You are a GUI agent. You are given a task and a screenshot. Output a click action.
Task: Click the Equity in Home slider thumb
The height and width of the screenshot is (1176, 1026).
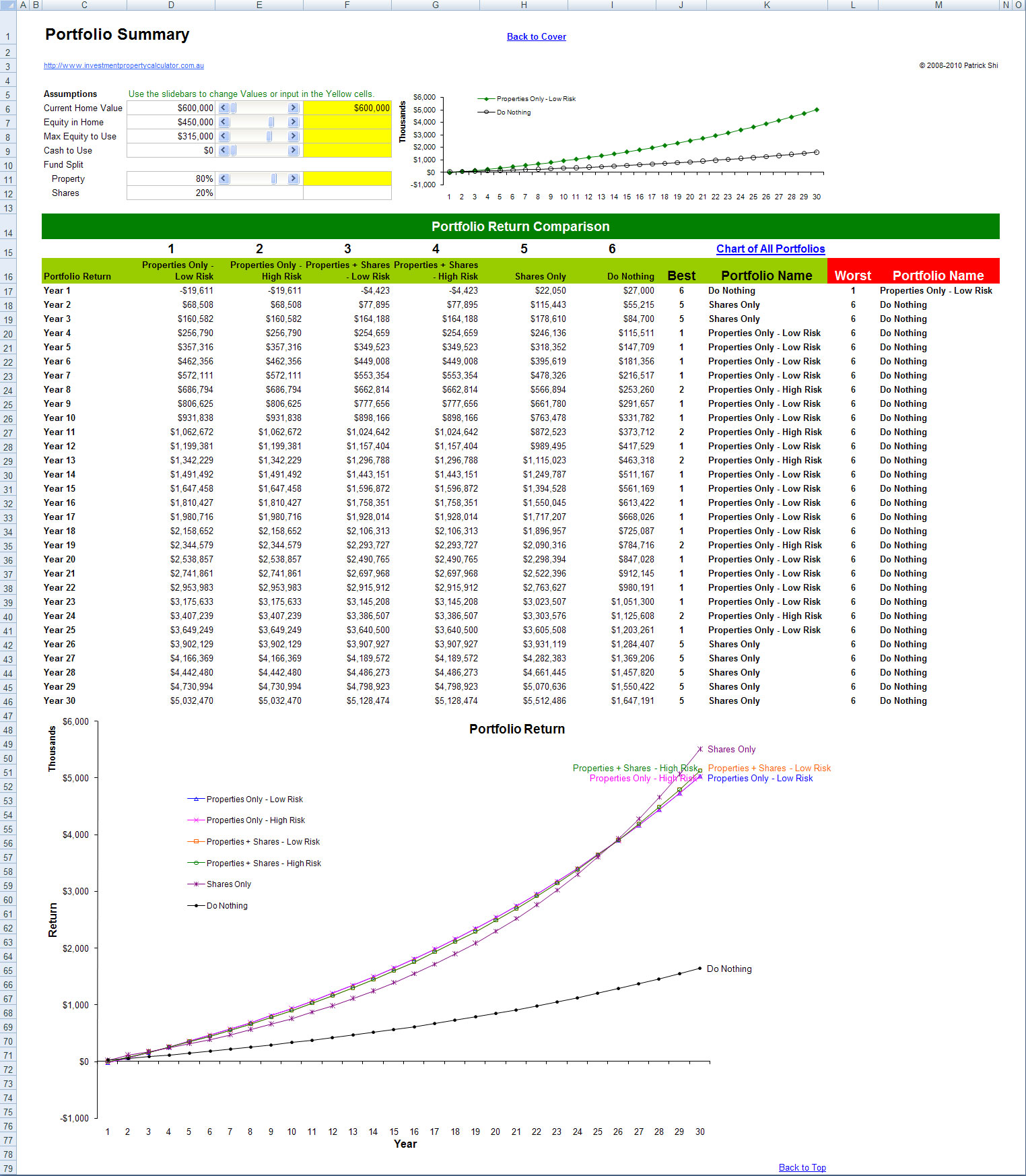click(x=271, y=122)
